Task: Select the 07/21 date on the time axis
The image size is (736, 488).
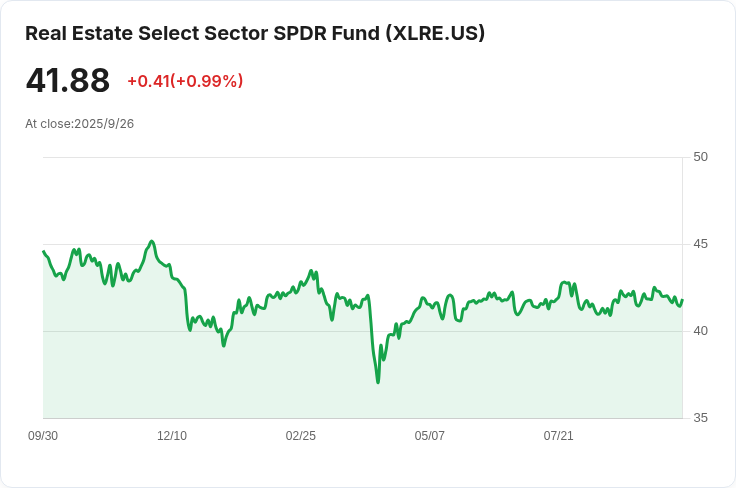Action: pos(558,436)
